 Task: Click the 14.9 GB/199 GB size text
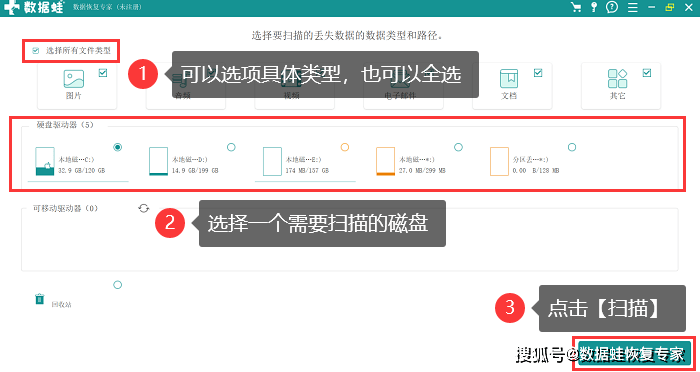tap(195, 171)
